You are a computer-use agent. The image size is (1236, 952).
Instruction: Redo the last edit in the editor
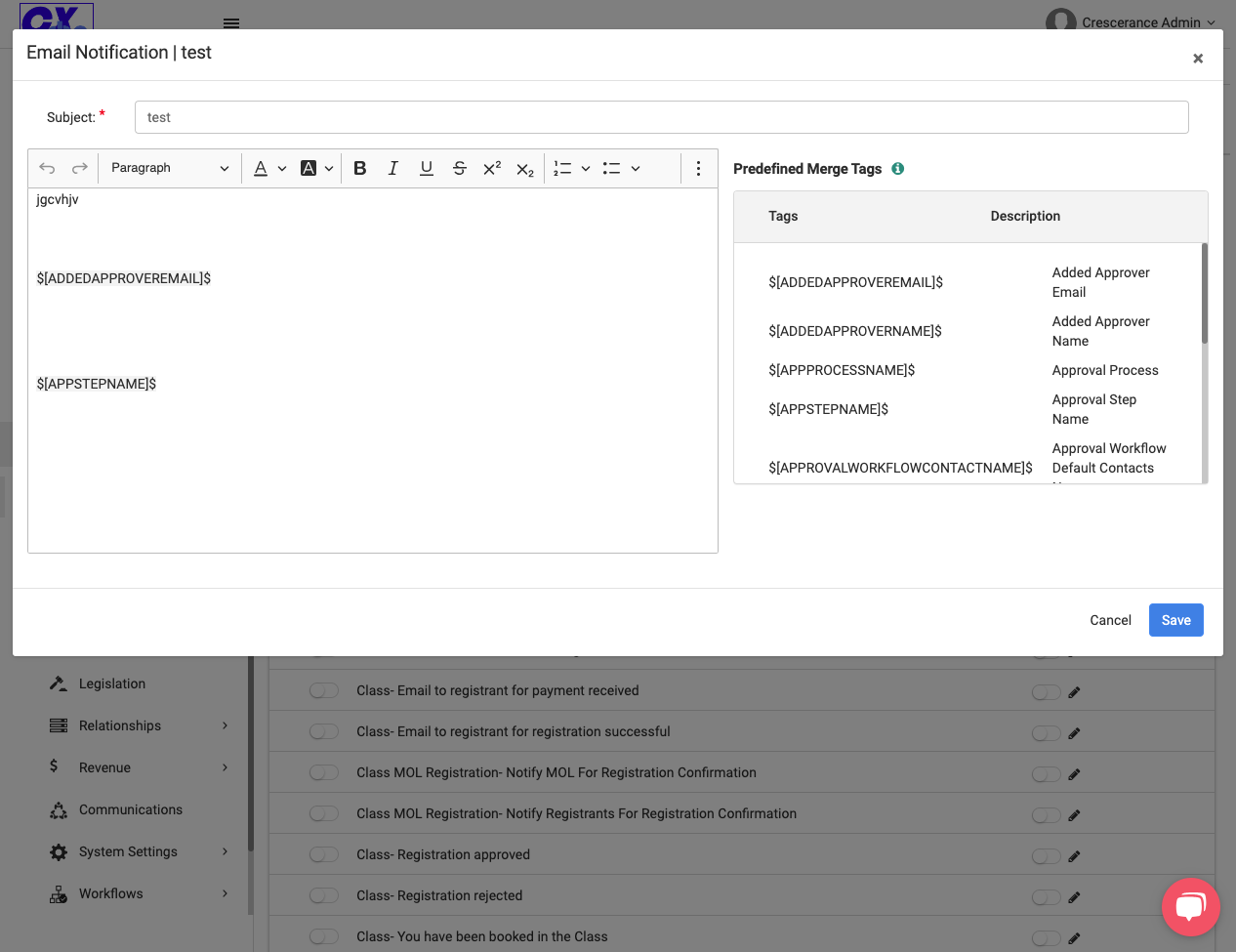pos(80,168)
